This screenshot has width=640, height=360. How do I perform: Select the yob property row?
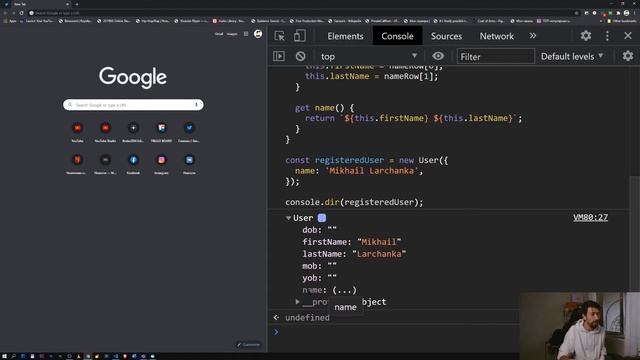click(x=319, y=278)
